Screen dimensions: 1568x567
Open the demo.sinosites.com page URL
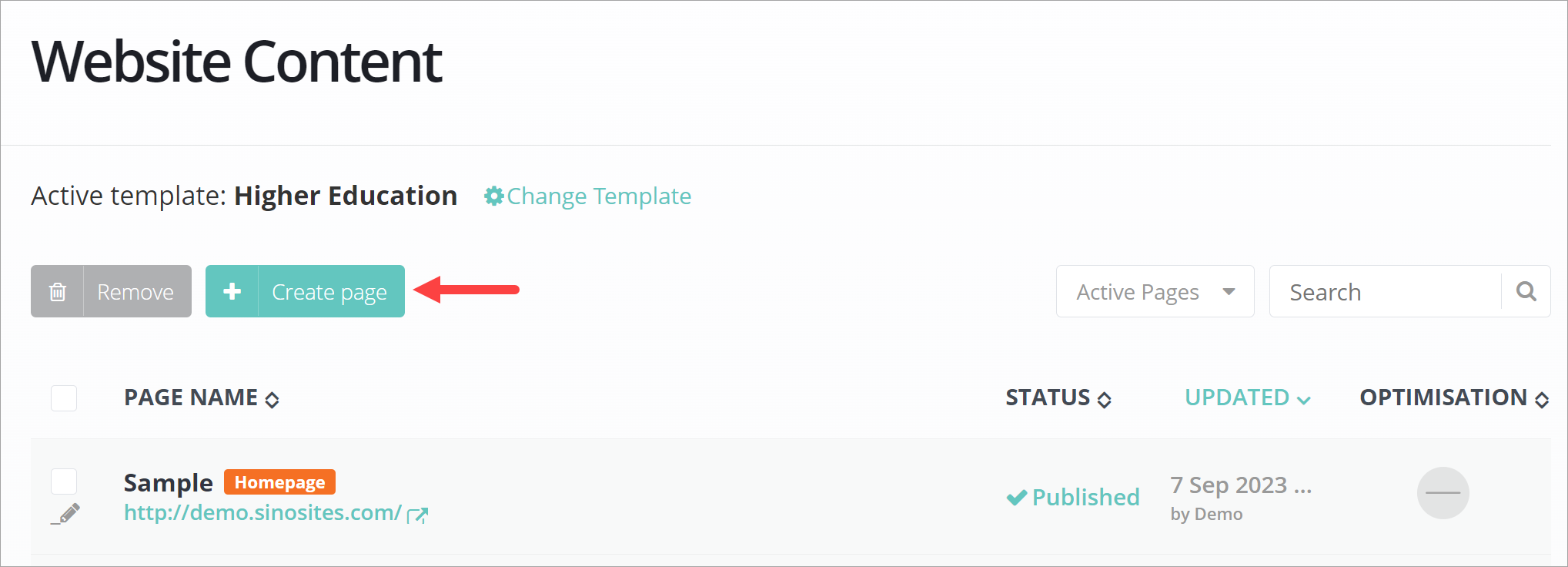point(262,513)
